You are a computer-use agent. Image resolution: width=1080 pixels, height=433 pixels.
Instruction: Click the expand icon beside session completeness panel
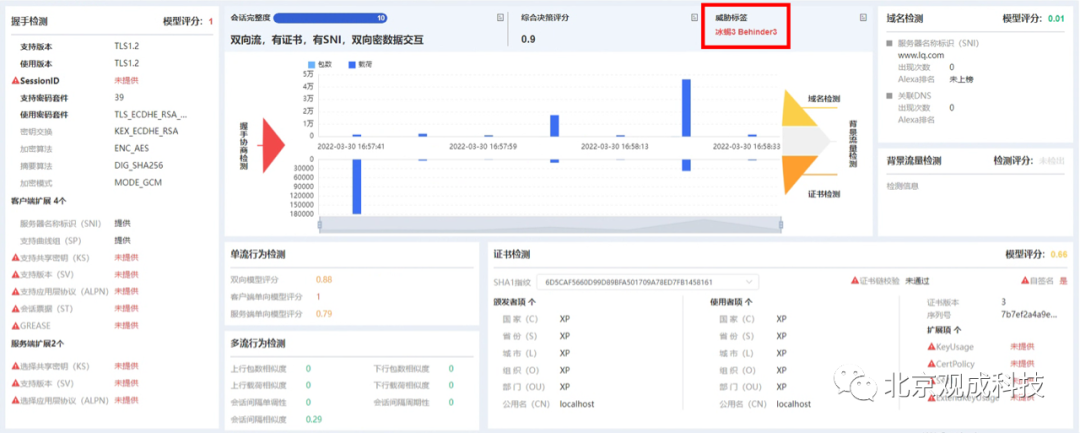(x=501, y=18)
